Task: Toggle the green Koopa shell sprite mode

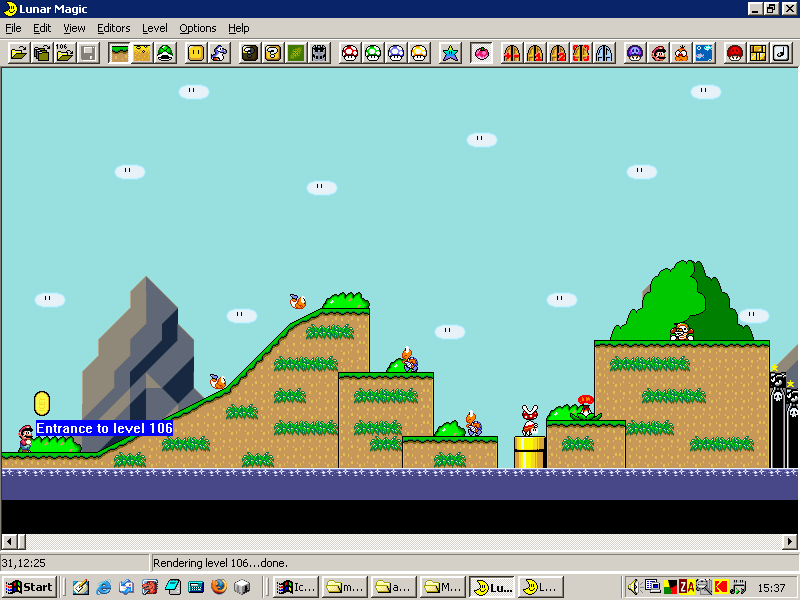Action: coord(165,53)
